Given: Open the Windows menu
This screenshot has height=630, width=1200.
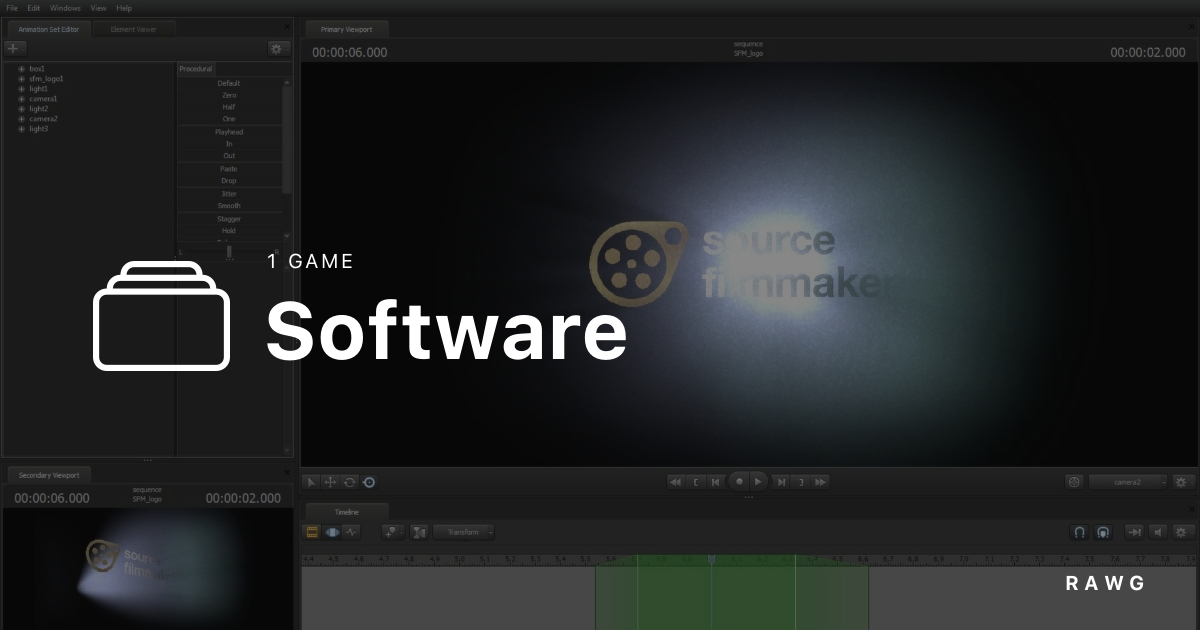Looking at the screenshot, I should [x=65, y=8].
